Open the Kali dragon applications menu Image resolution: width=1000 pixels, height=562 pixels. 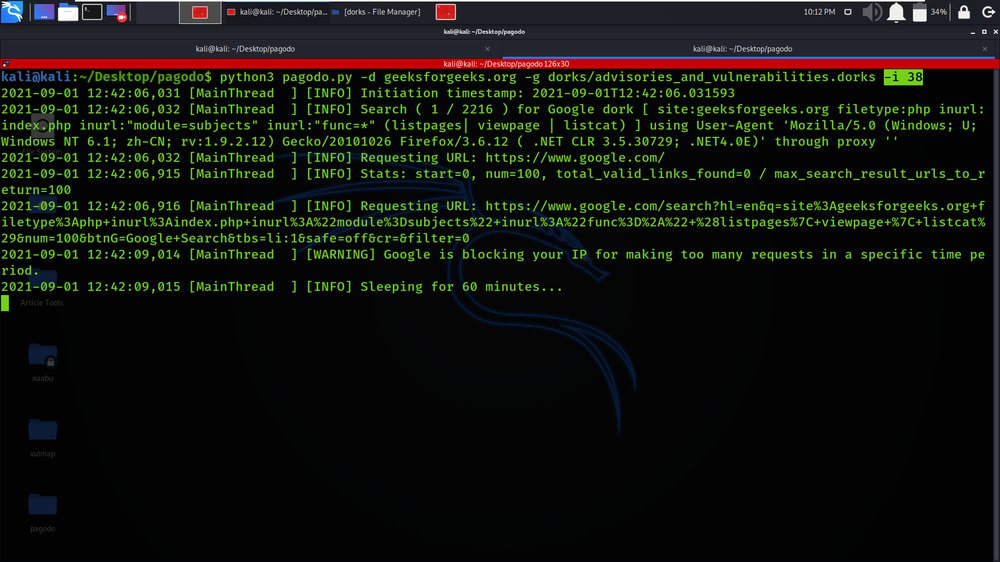coord(11,11)
